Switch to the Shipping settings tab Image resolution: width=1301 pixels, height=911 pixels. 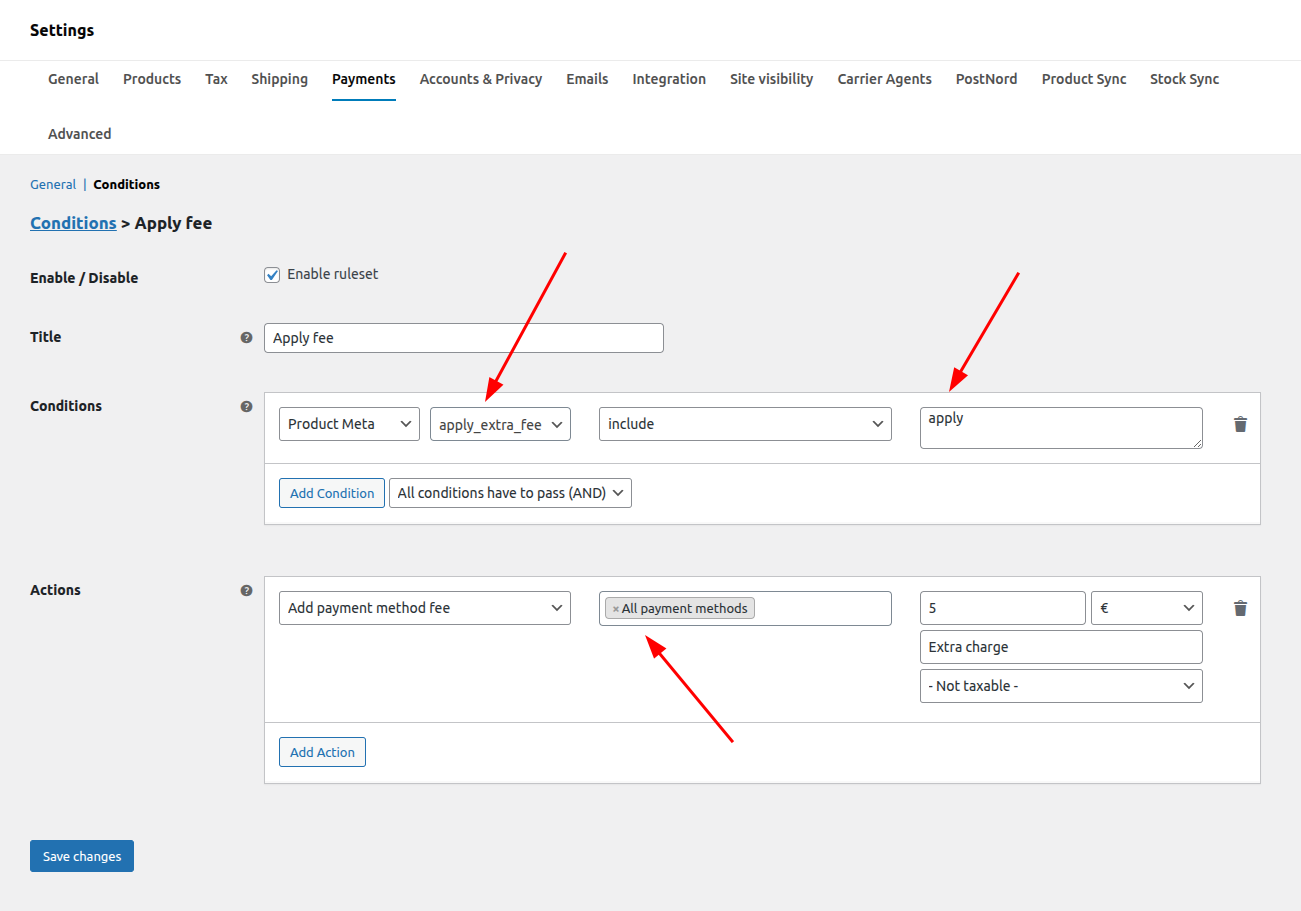click(x=279, y=79)
